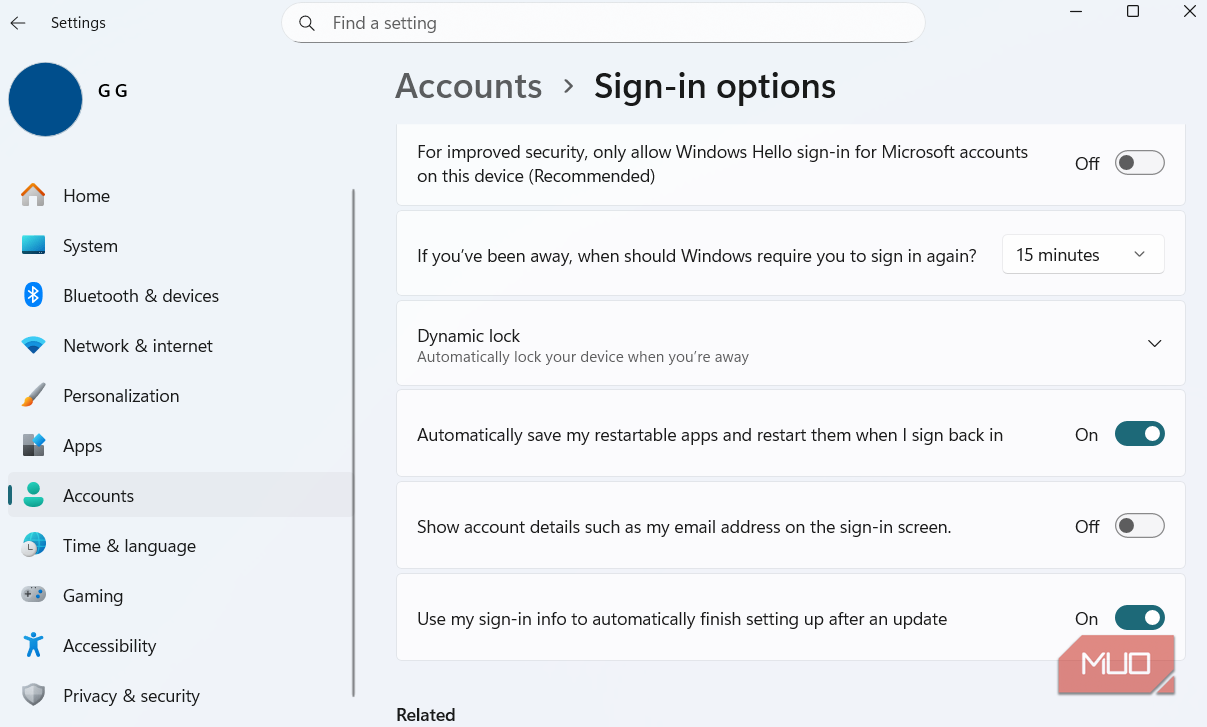Go to Gaming settings
This screenshot has height=727, width=1207.
[x=180, y=596]
